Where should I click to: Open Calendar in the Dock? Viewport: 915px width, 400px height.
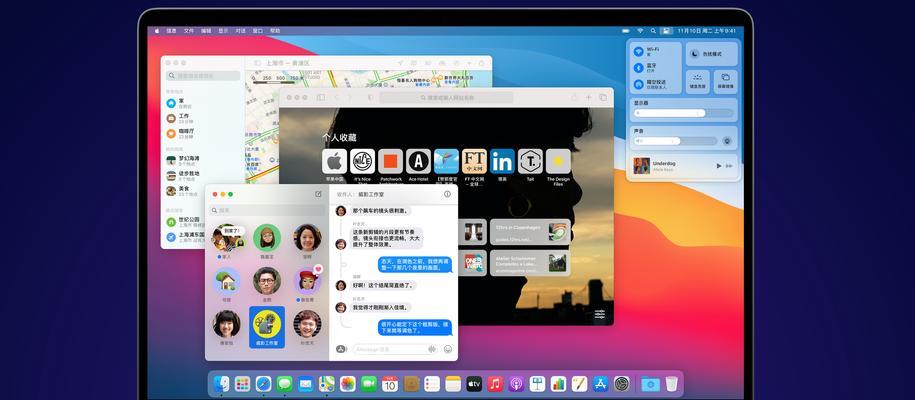390,384
